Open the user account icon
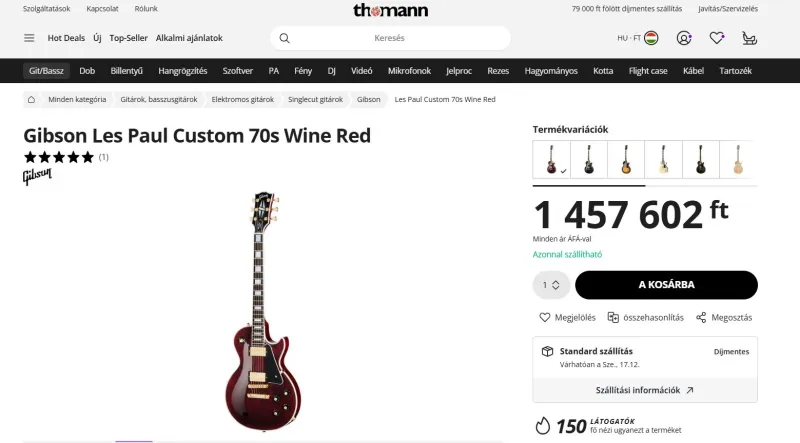Screen dimensions: 800x443 coord(684,38)
